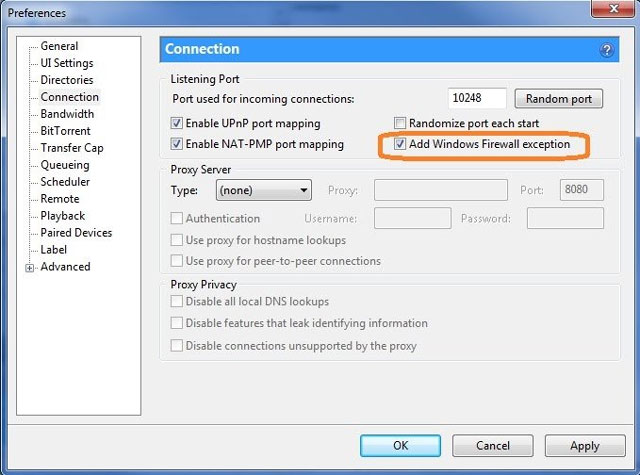Check Disable features that leak identifying information

[x=176, y=323]
